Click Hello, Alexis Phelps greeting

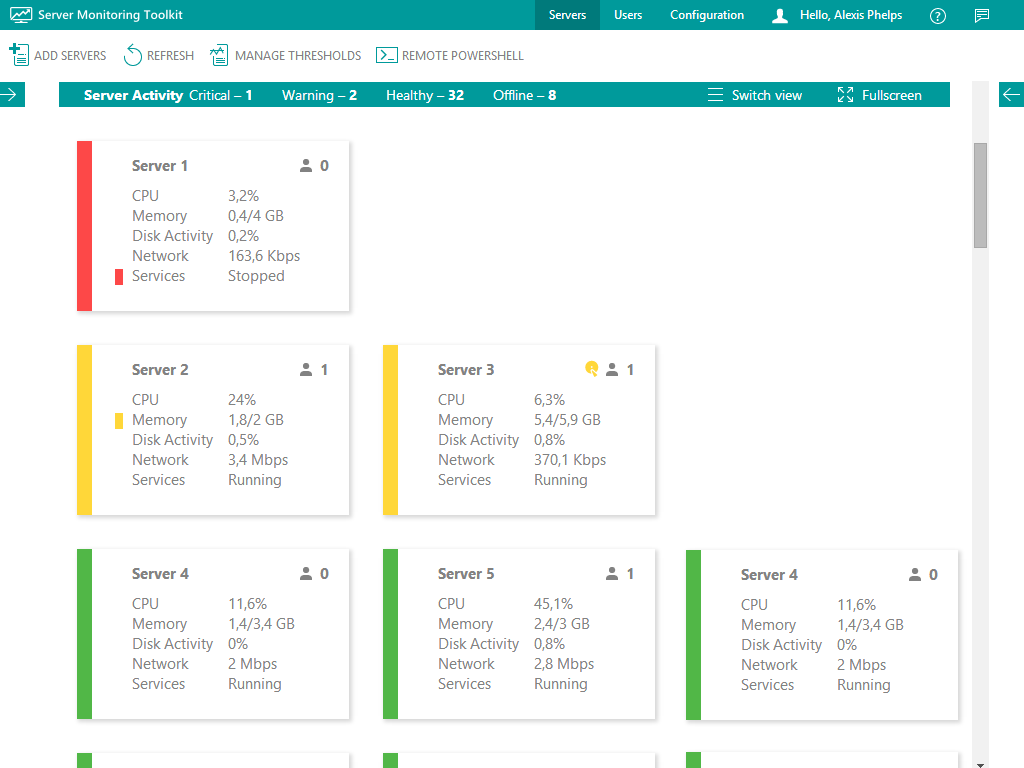851,15
